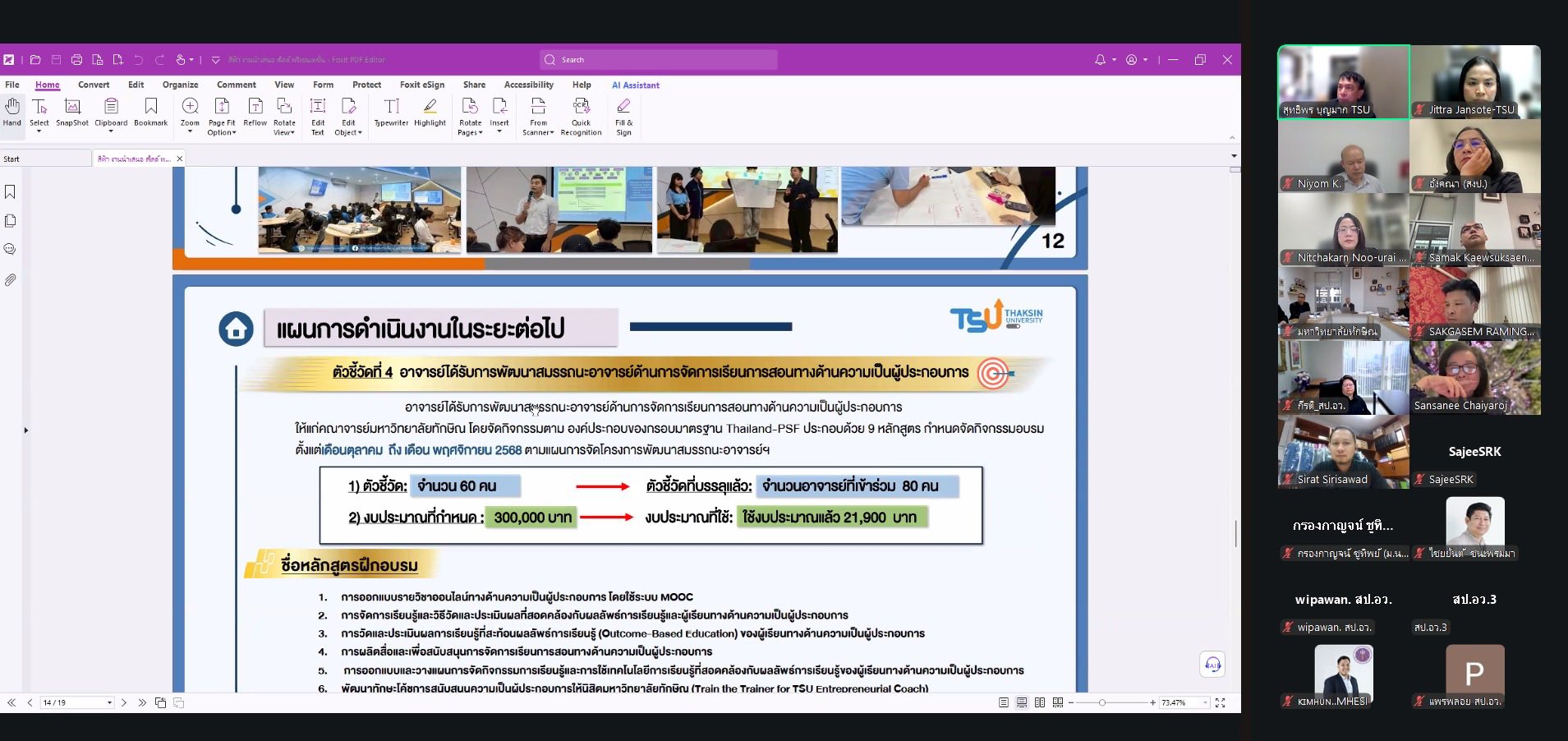This screenshot has height=741, width=1568.
Task: Open the attachments panel paperclip icon
Action: pos(11,280)
